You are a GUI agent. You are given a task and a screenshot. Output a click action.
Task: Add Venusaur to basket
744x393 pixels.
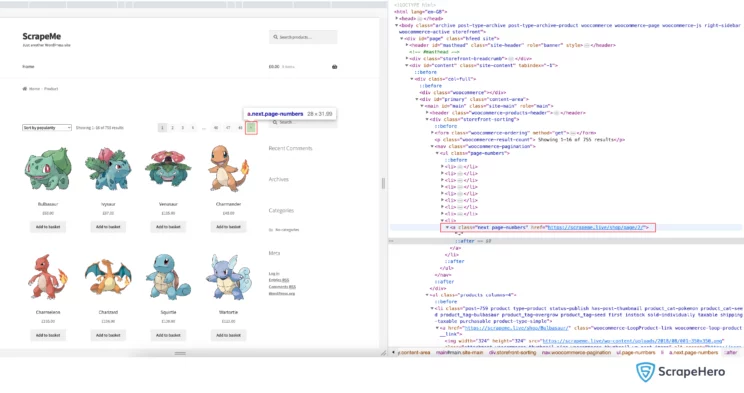coord(168,227)
